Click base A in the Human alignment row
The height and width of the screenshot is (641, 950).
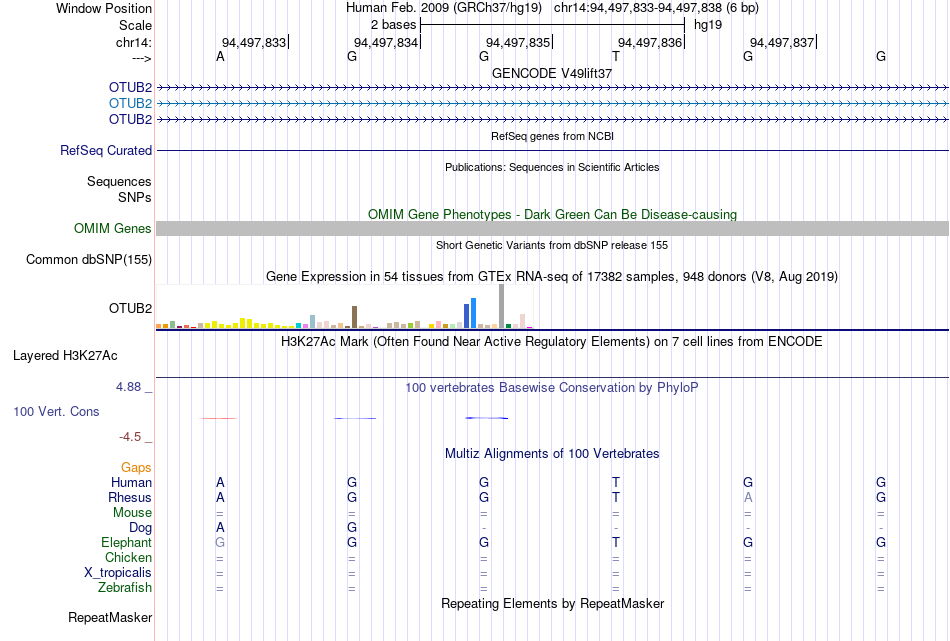pyautogui.click(x=220, y=482)
